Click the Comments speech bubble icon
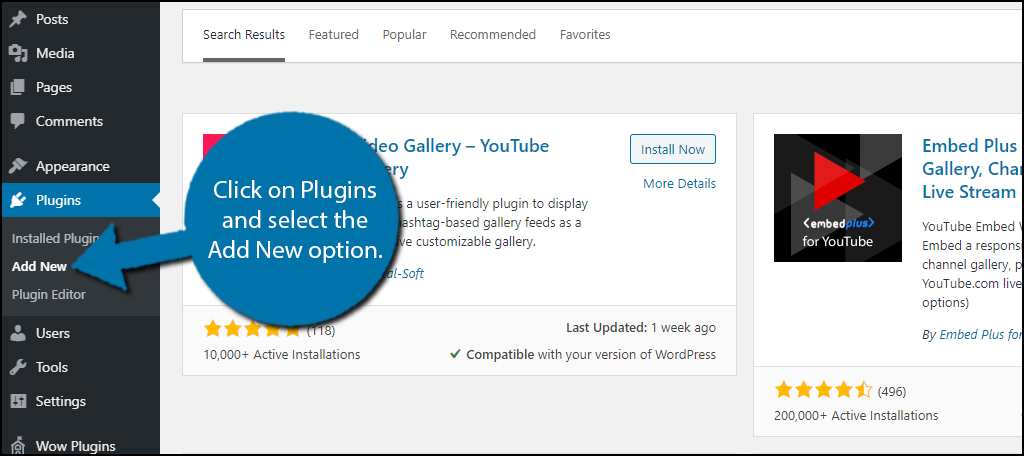Viewport: 1024px width, 456px height. (18, 122)
